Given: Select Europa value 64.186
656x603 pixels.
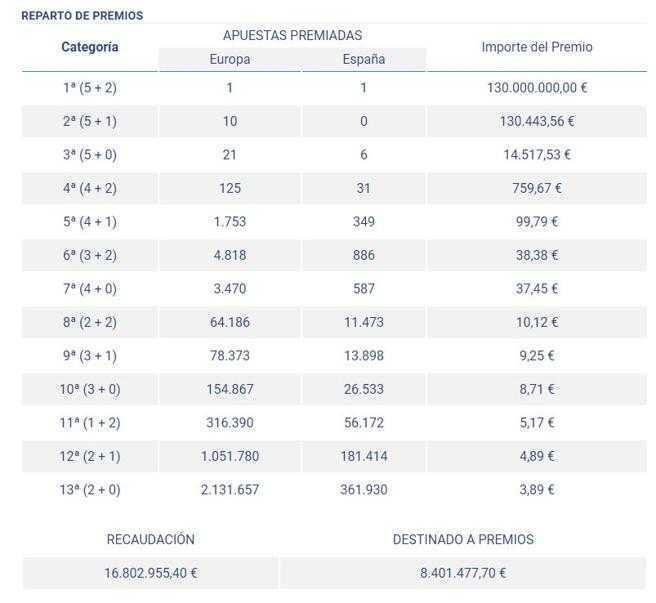Looking at the screenshot, I should tap(230, 322).
